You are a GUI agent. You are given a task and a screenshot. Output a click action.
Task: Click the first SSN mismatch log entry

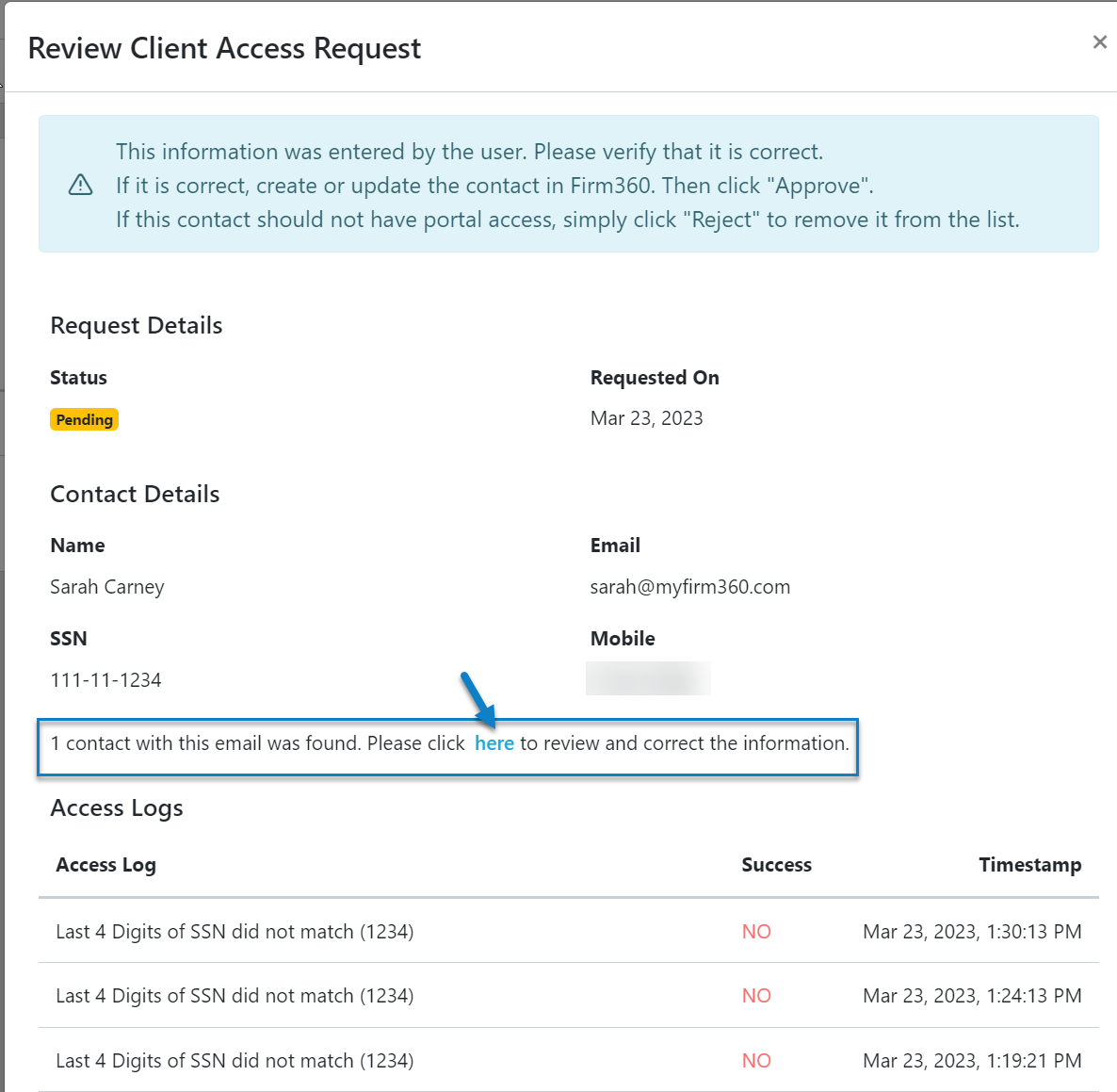(234, 931)
